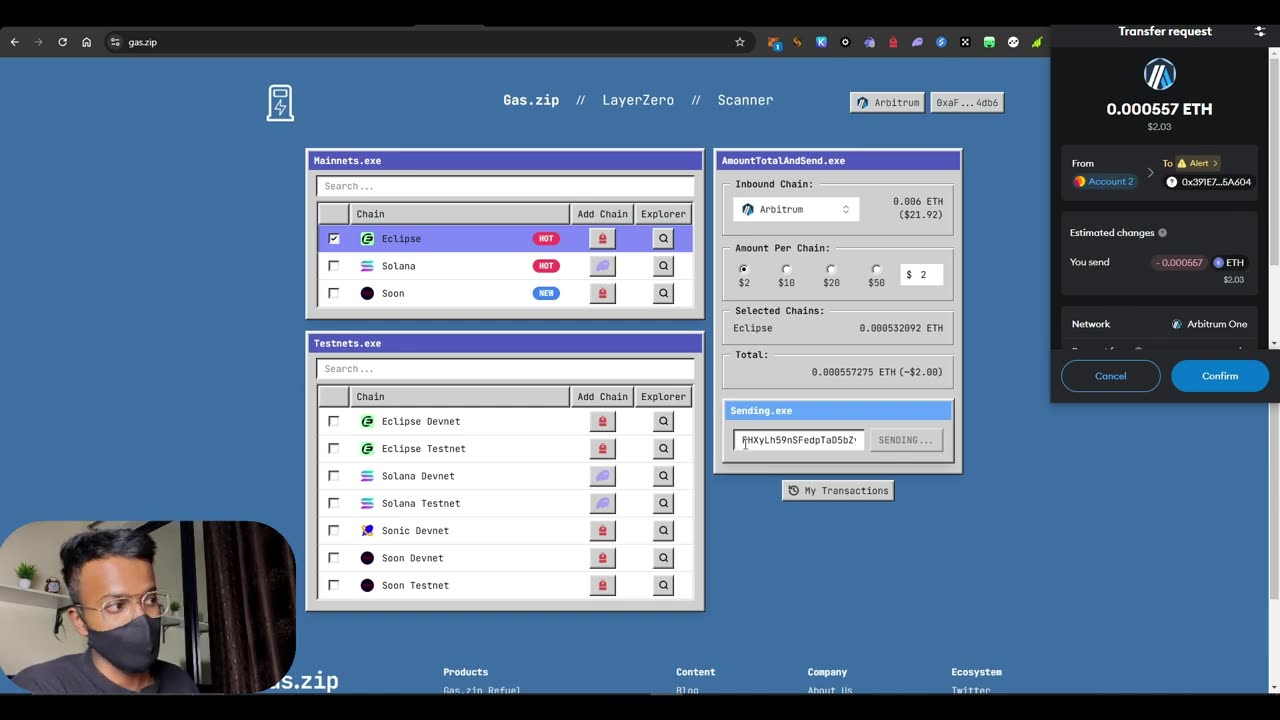Viewport: 1280px width, 720px height.
Task: Check the Soon Testnet checkbox
Action: coord(334,585)
